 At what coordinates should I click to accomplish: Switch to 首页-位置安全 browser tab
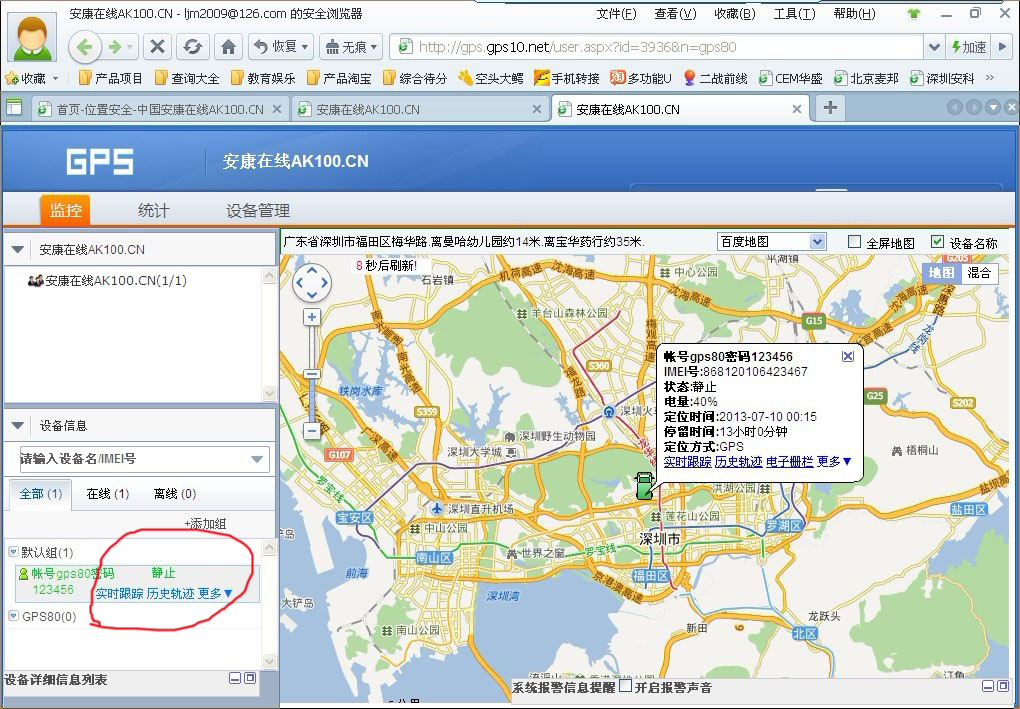(159, 109)
